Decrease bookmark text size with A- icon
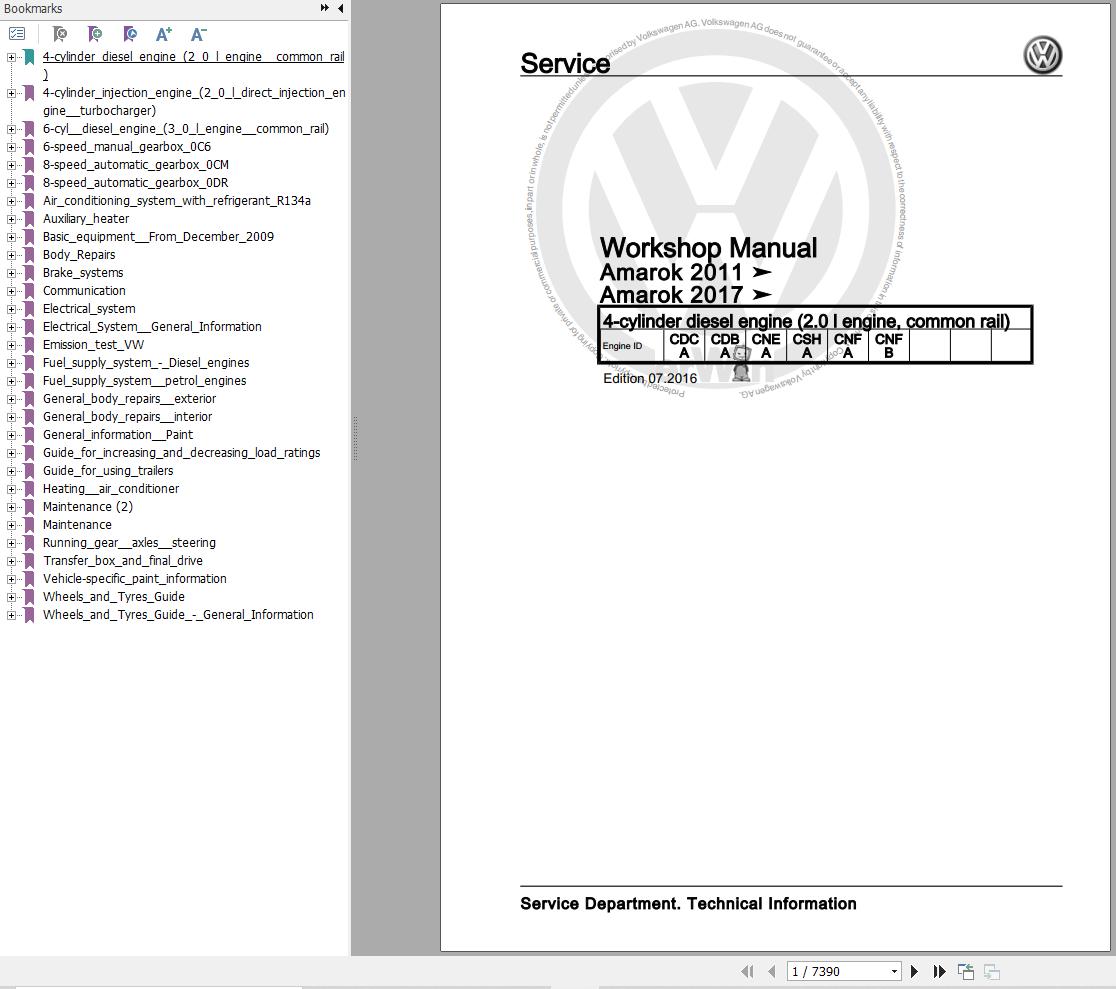The height and width of the screenshot is (989, 1116). 199,33
